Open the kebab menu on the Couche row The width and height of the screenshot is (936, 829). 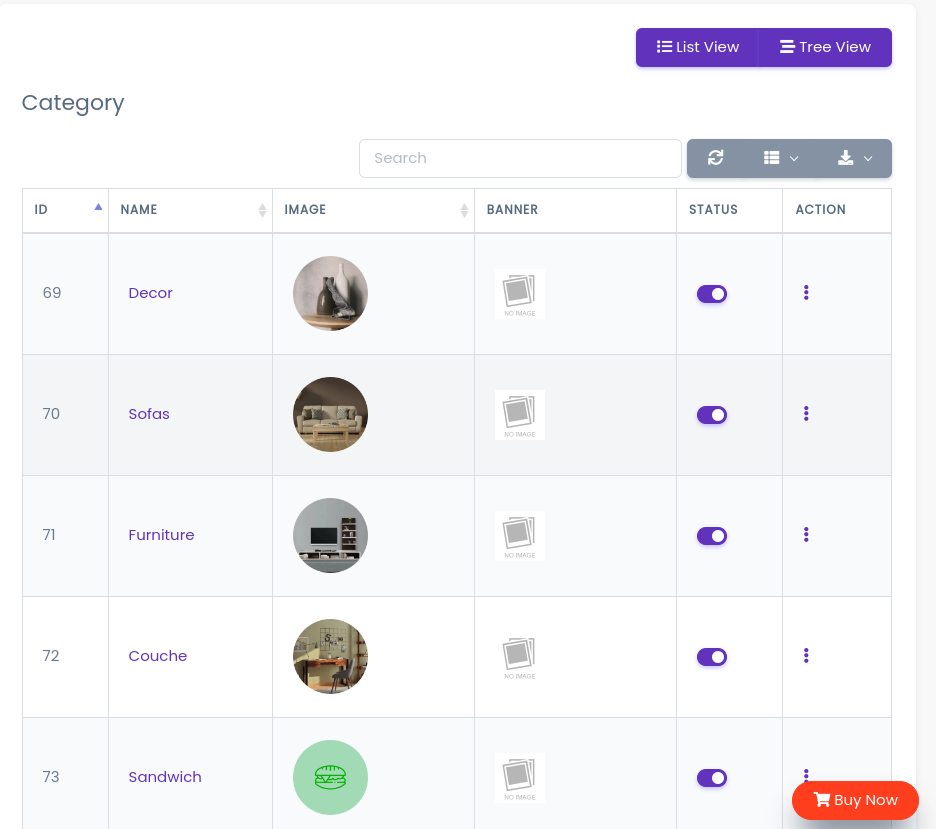point(806,657)
